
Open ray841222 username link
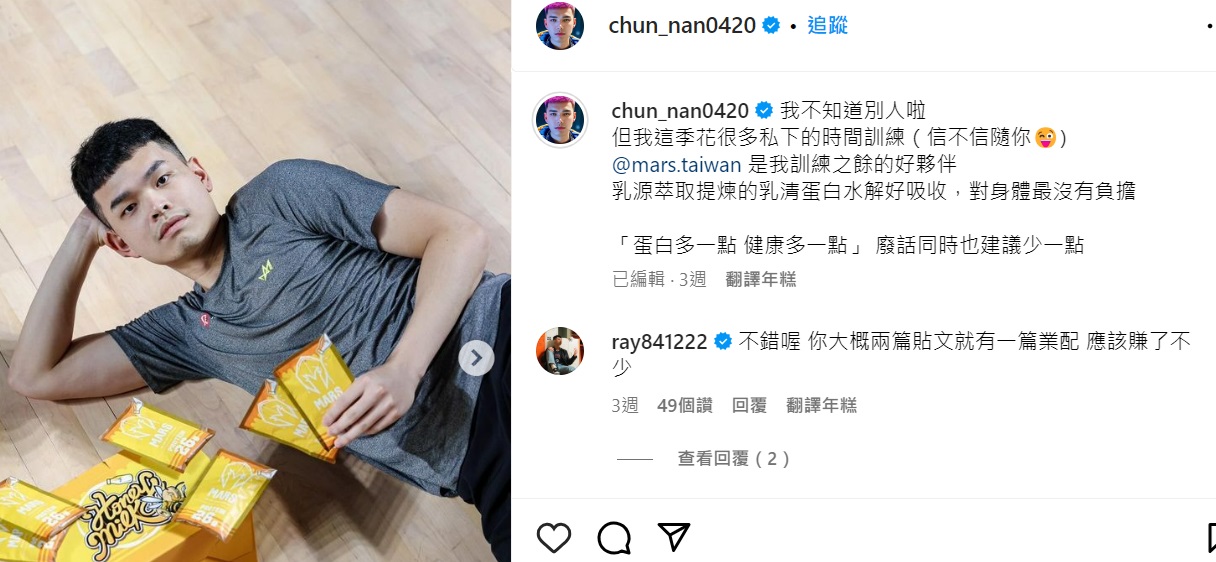[x=659, y=342]
